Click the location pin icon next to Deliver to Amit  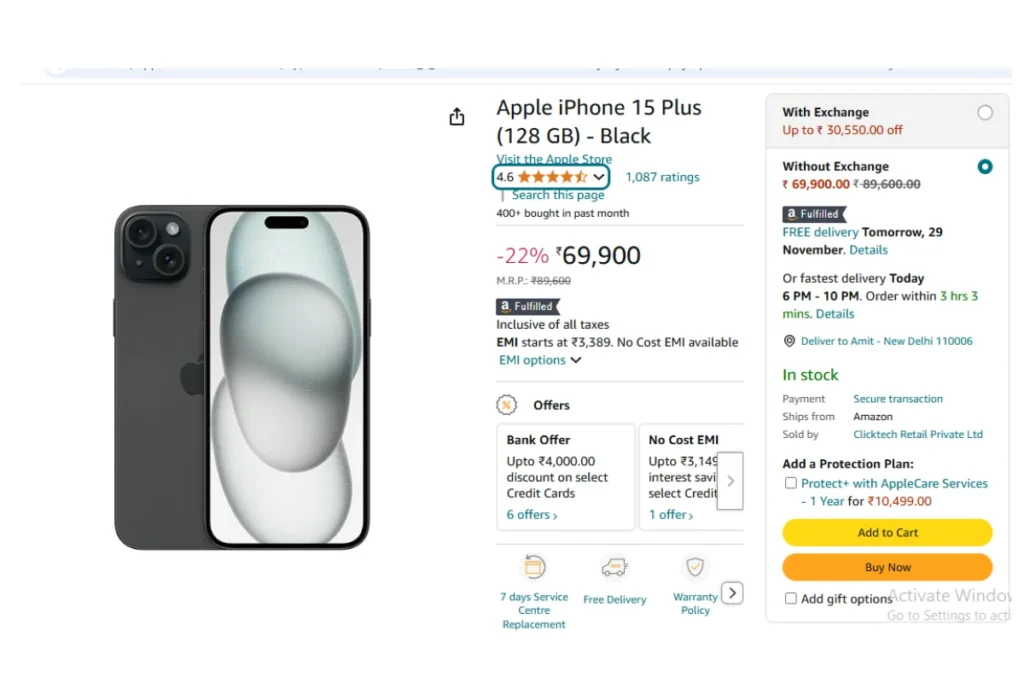(789, 341)
